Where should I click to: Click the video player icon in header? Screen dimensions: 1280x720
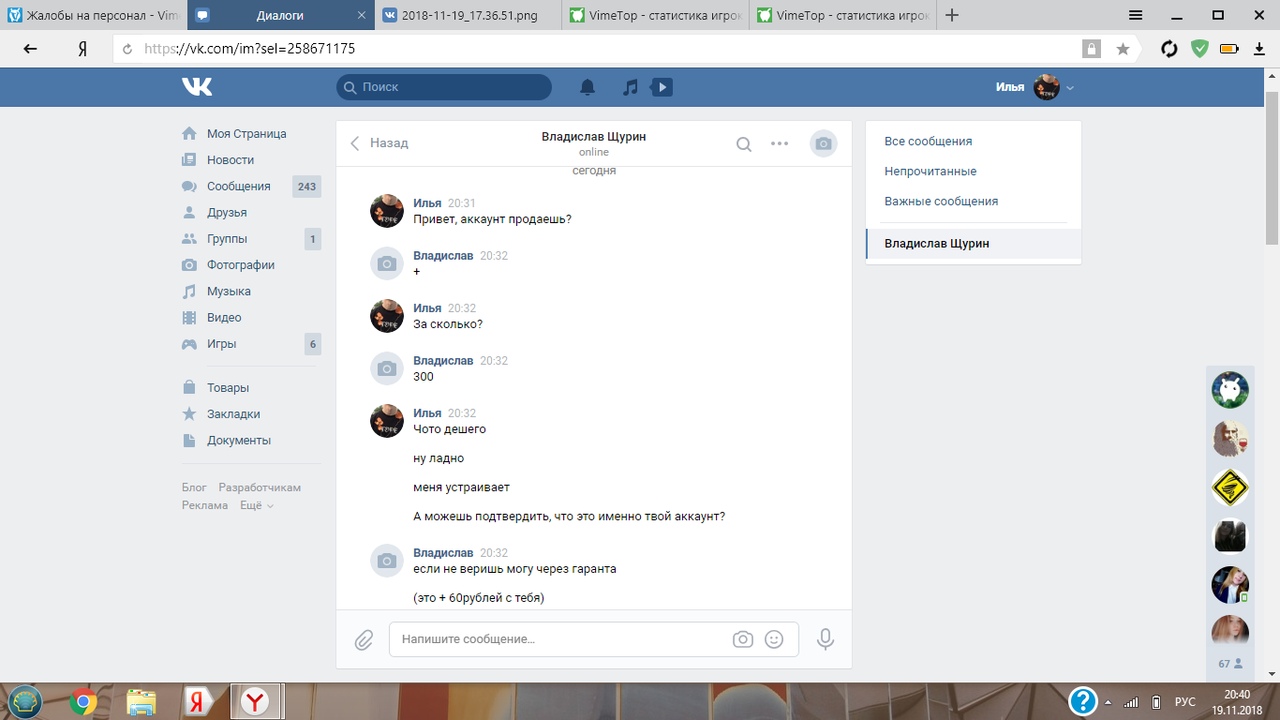tap(661, 87)
